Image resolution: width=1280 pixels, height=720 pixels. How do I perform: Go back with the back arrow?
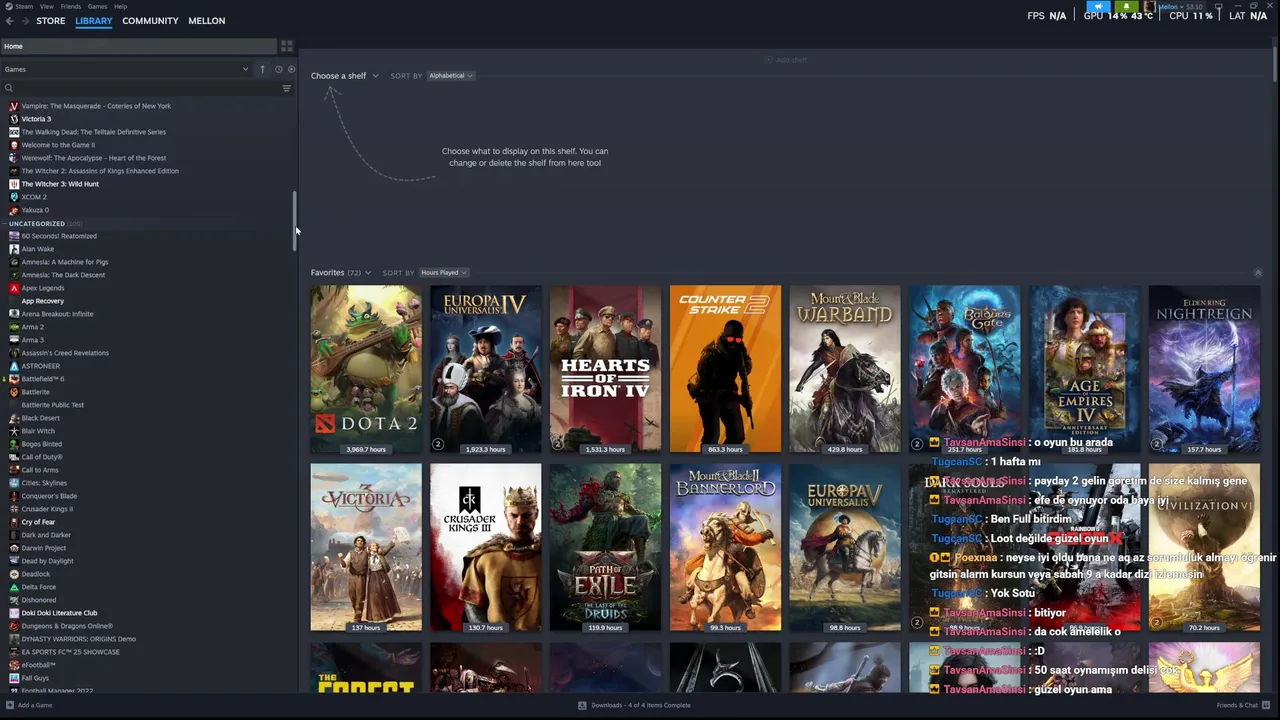click(x=10, y=21)
